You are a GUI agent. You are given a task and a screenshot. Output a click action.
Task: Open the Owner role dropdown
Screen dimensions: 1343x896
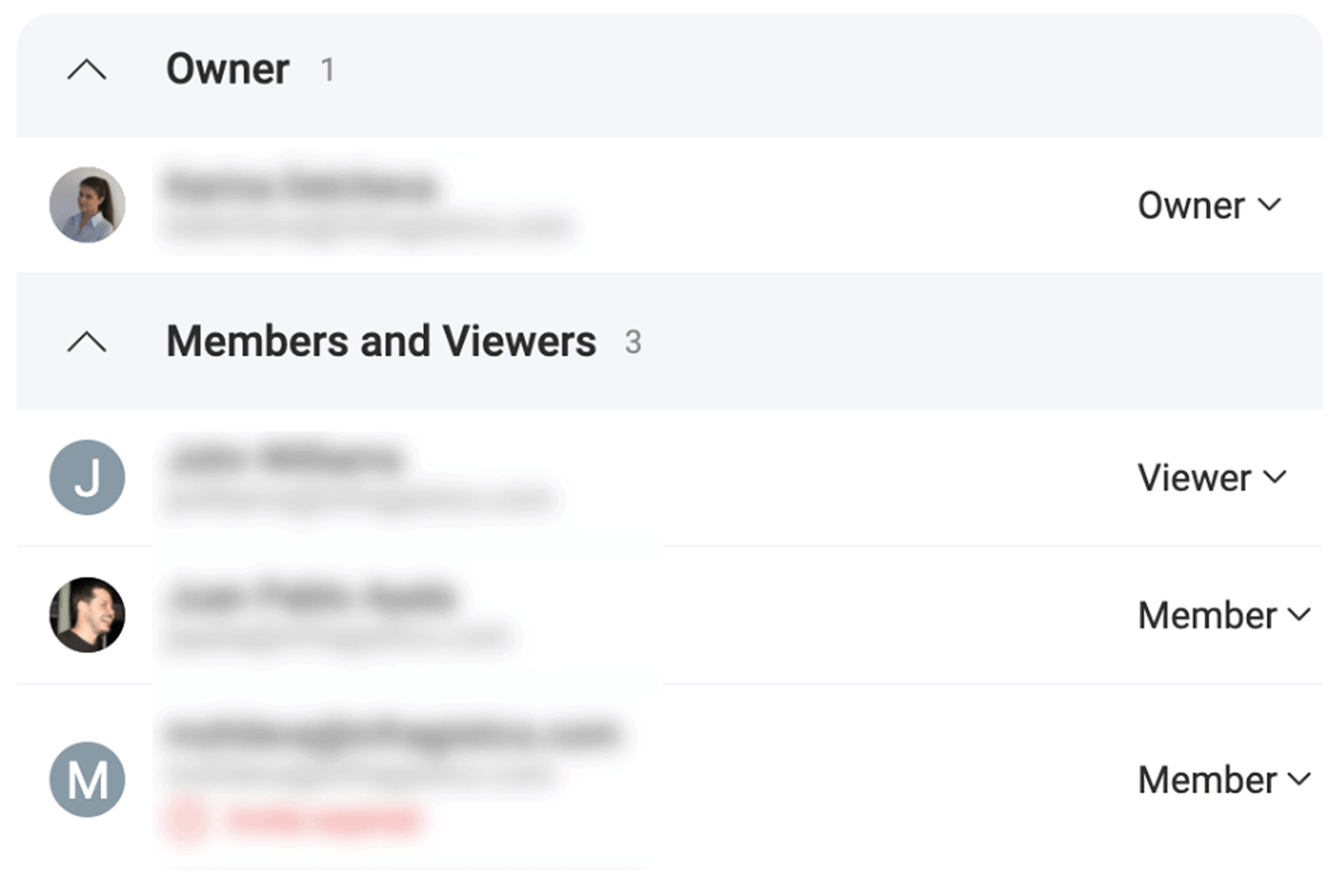pyautogui.click(x=1209, y=206)
